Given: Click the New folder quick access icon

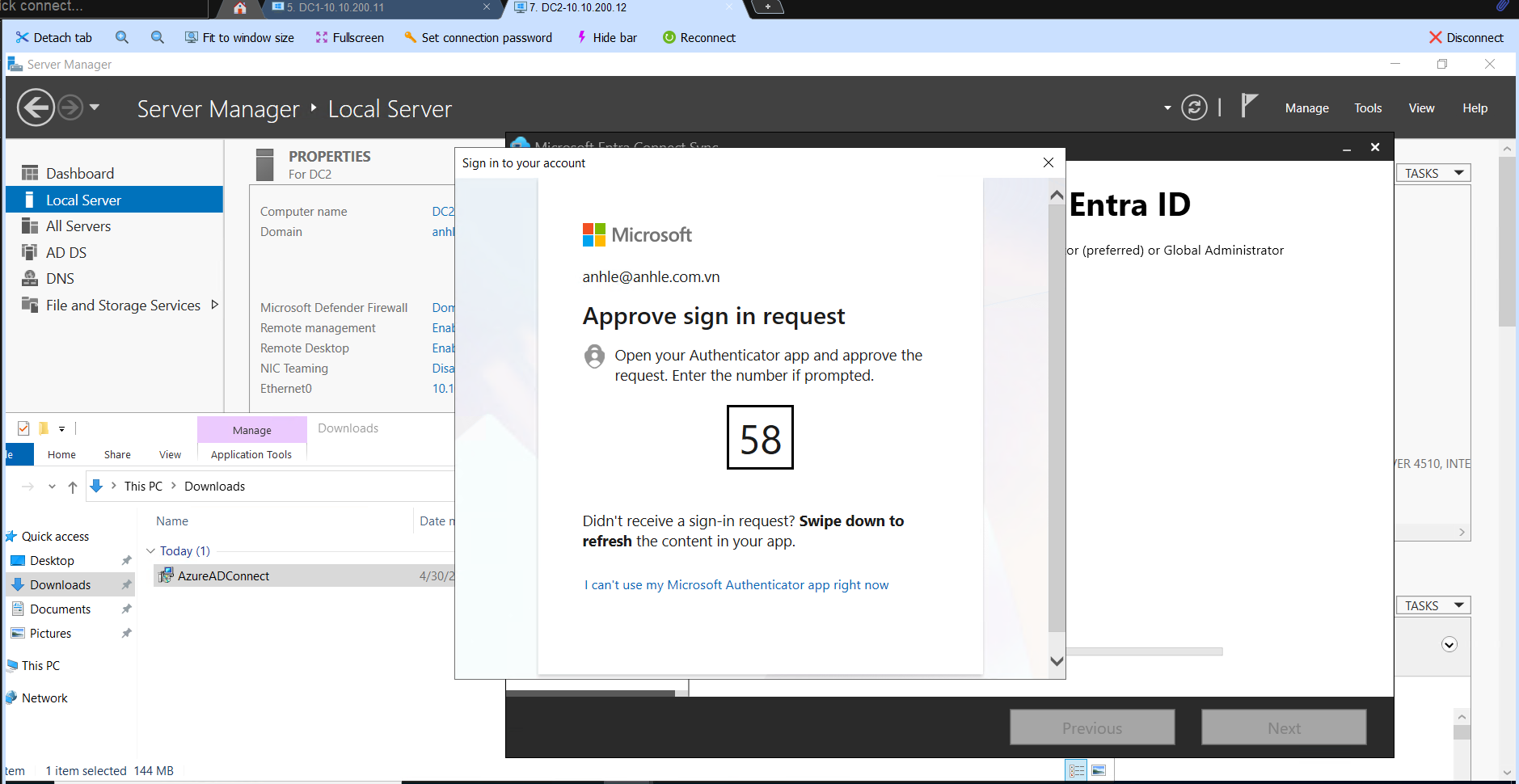Looking at the screenshot, I should [x=44, y=428].
